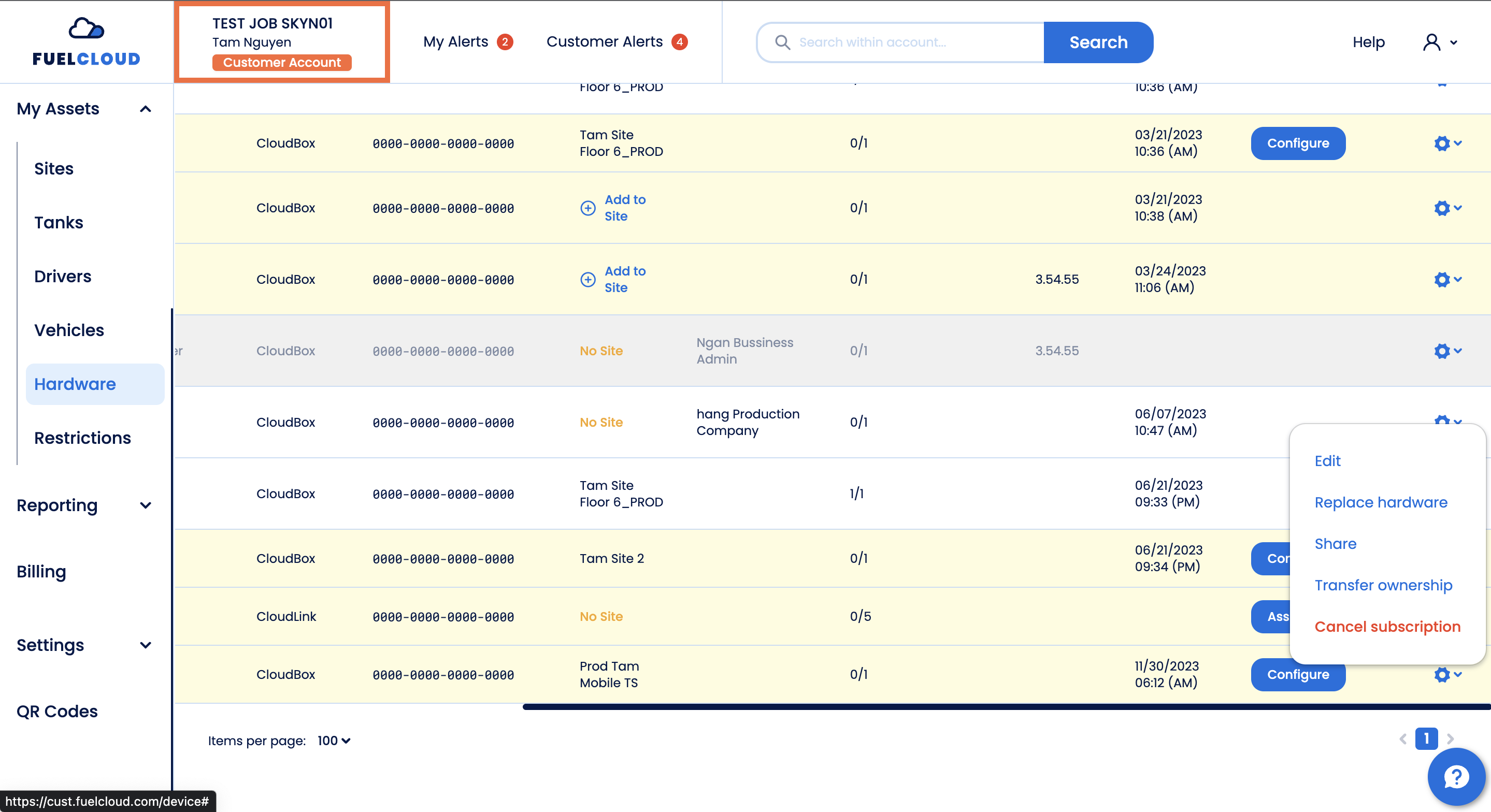Choose Share in the gear menu
Viewport: 1491px width, 812px height.
(x=1335, y=543)
